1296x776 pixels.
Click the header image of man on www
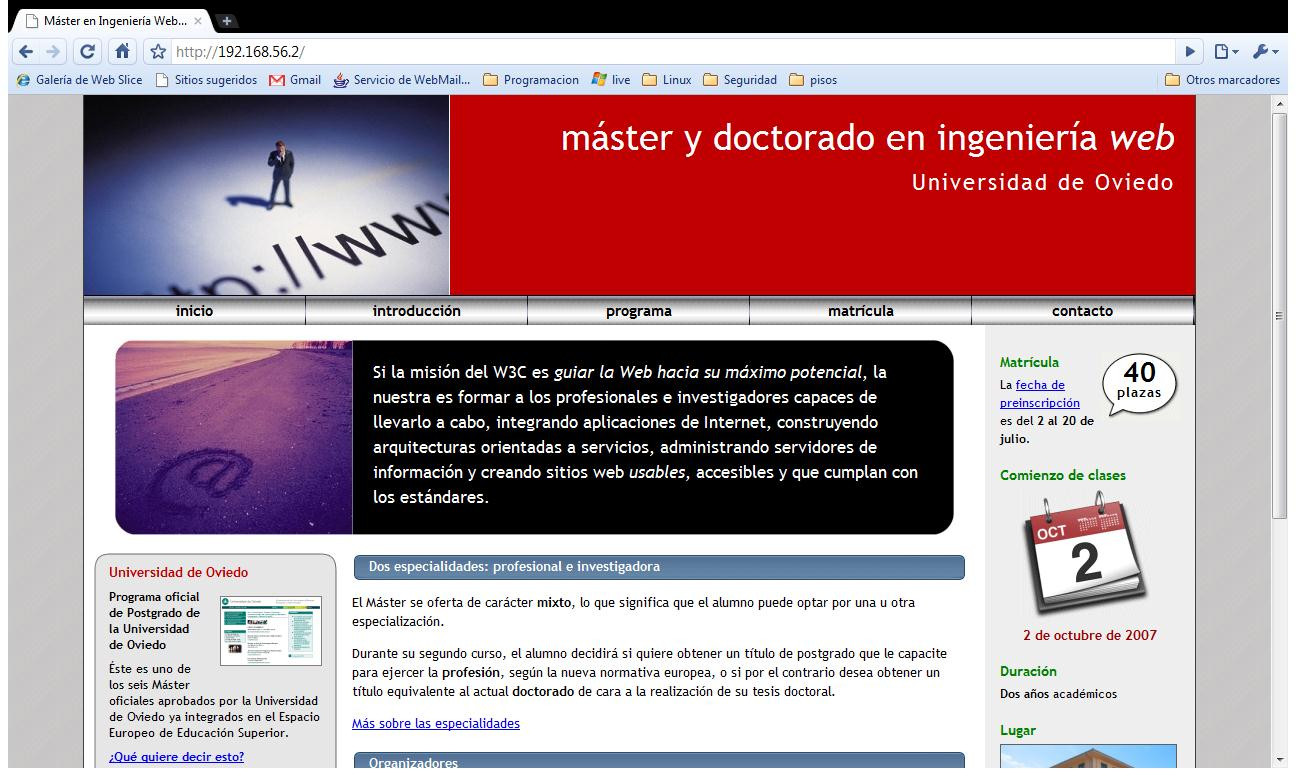click(x=267, y=195)
